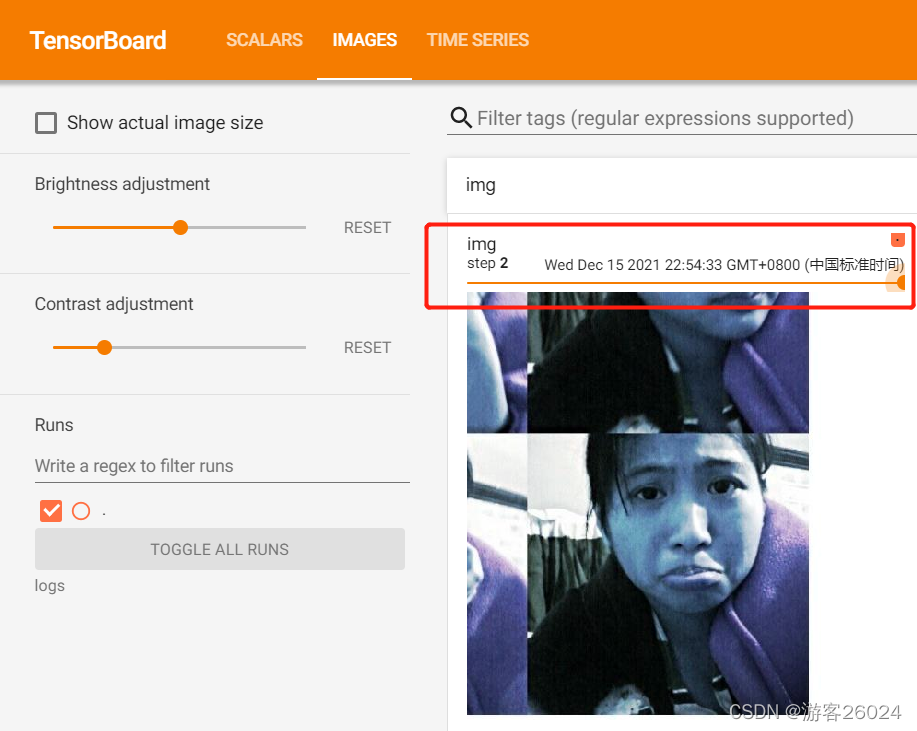Open the TIME SERIES tab
Screen dimensions: 917x731
coord(478,40)
